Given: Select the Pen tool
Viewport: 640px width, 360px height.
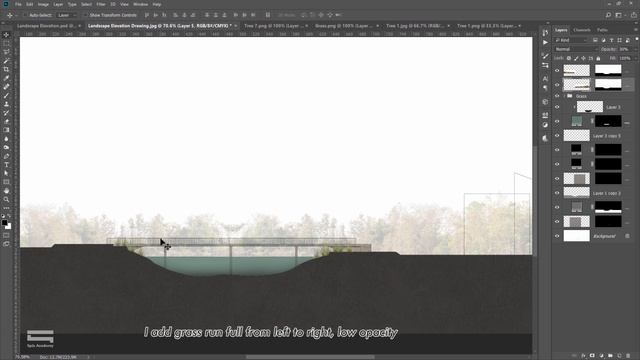Looking at the screenshot, I should click(6, 156).
